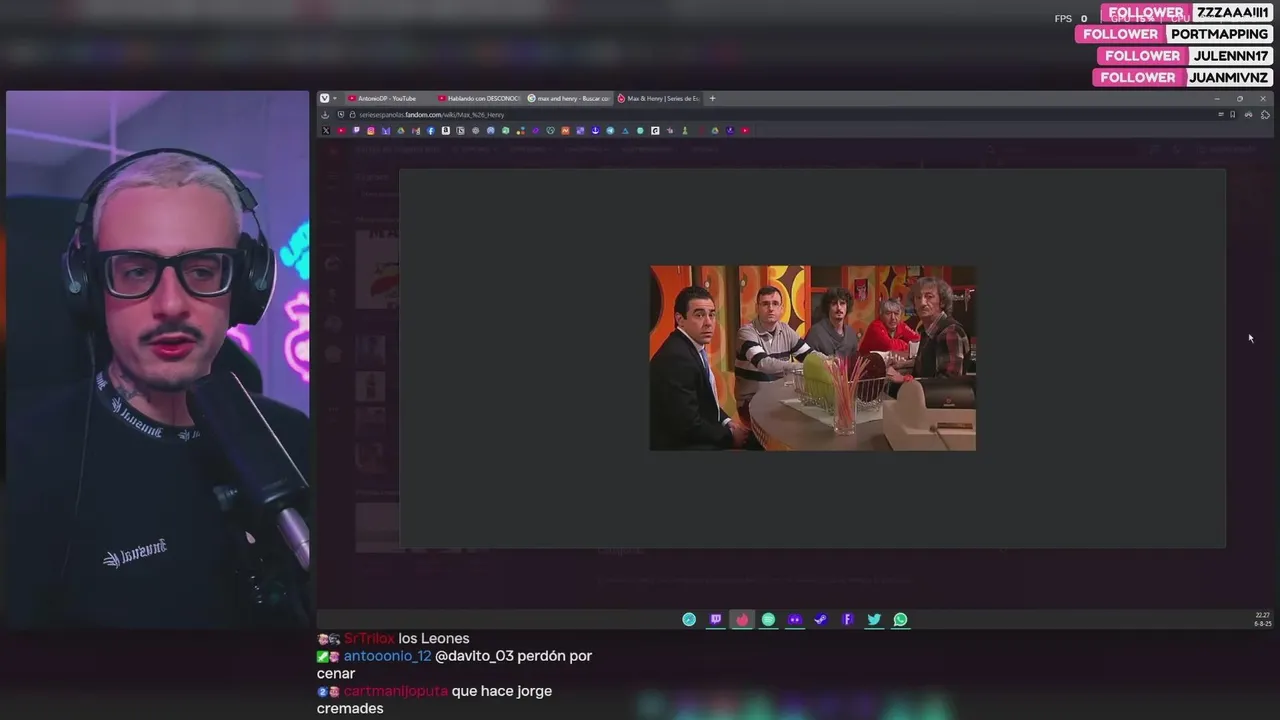The width and height of the screenshot is (1280, 720).
Task: Open the Twitch bookmark in bookmarks bar
Action: coord(356,130)
